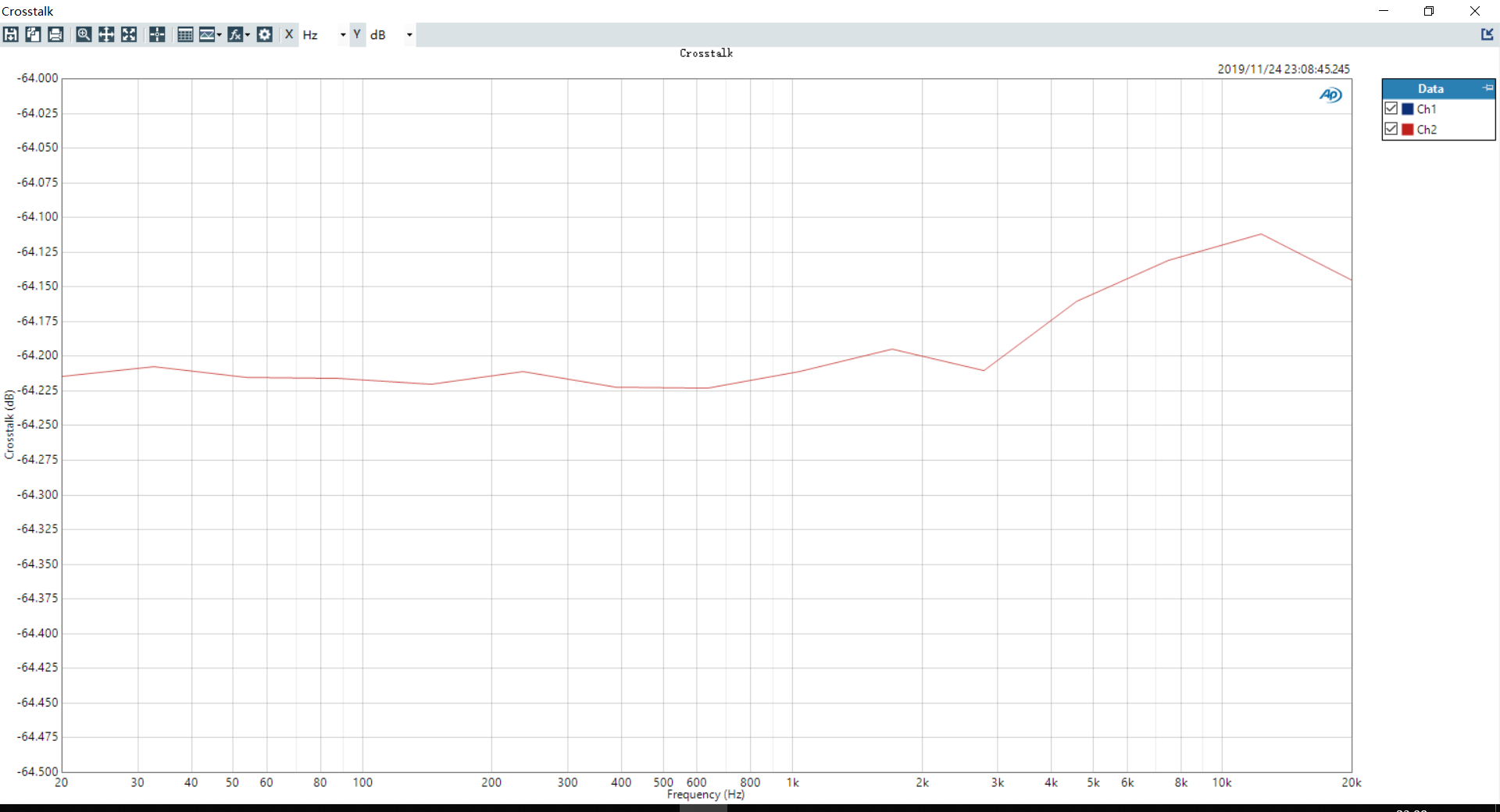This screenshot has height=812, width=1500.
Task: Print the crosstalk graph
Action: (x=55, y=34)
